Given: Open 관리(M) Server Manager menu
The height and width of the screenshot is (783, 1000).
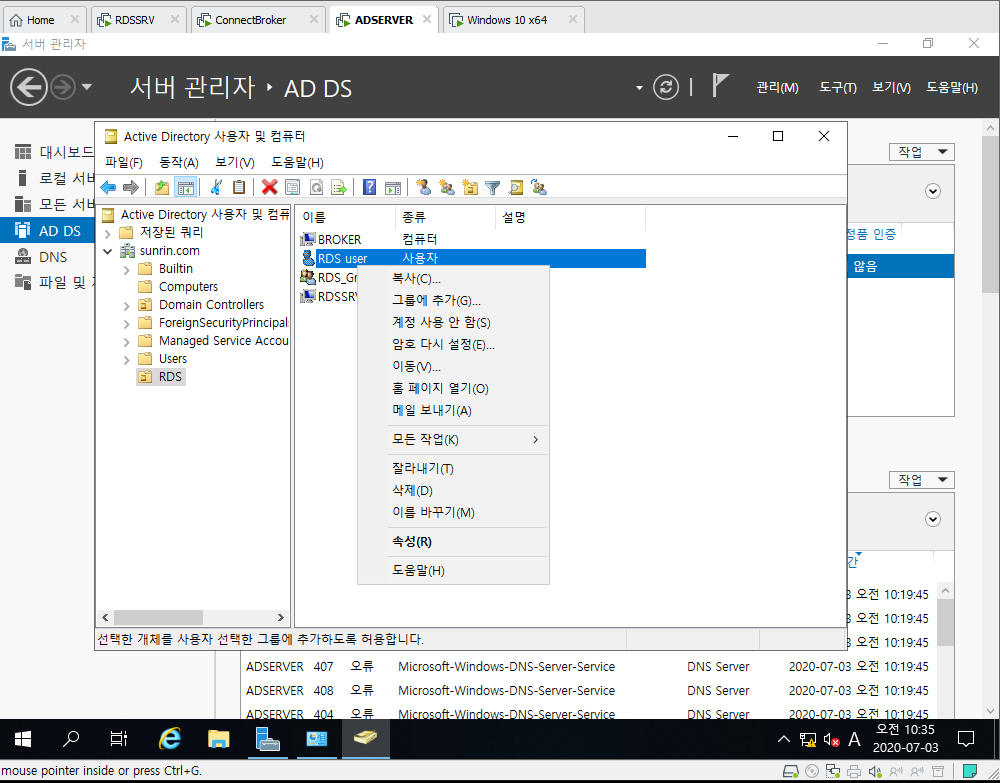Looking at the screenshot, I should [777, 87].
